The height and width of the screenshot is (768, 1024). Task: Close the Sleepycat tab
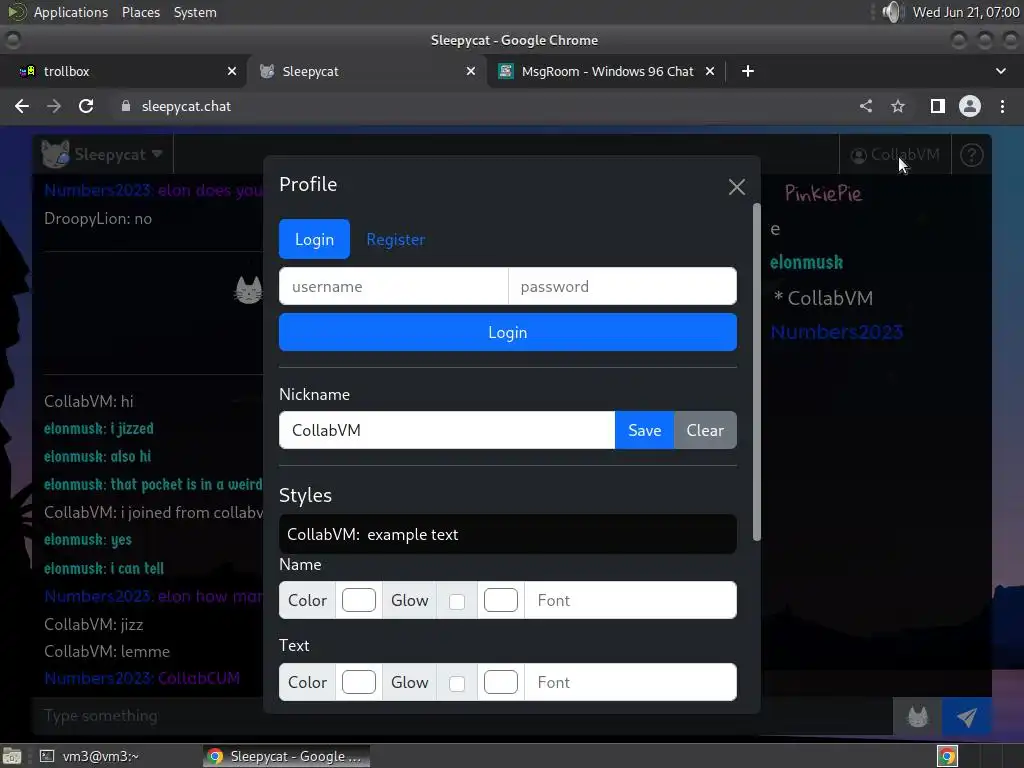[x=471, y=71]
